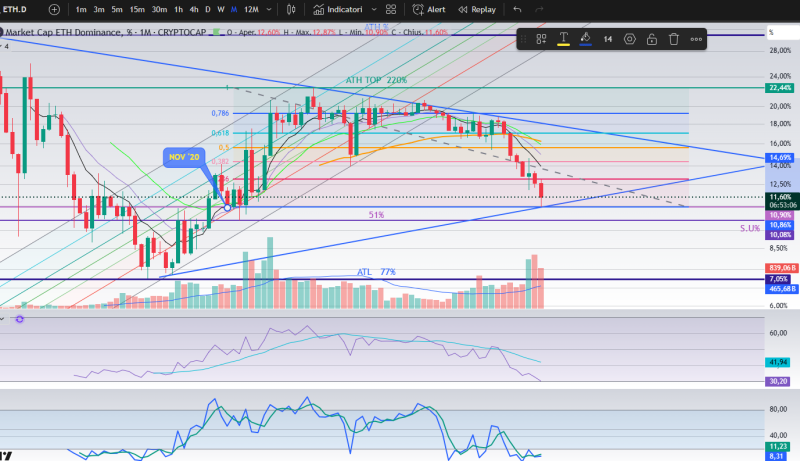Click the undo arrow
The image size is (800, 461).
517,9
